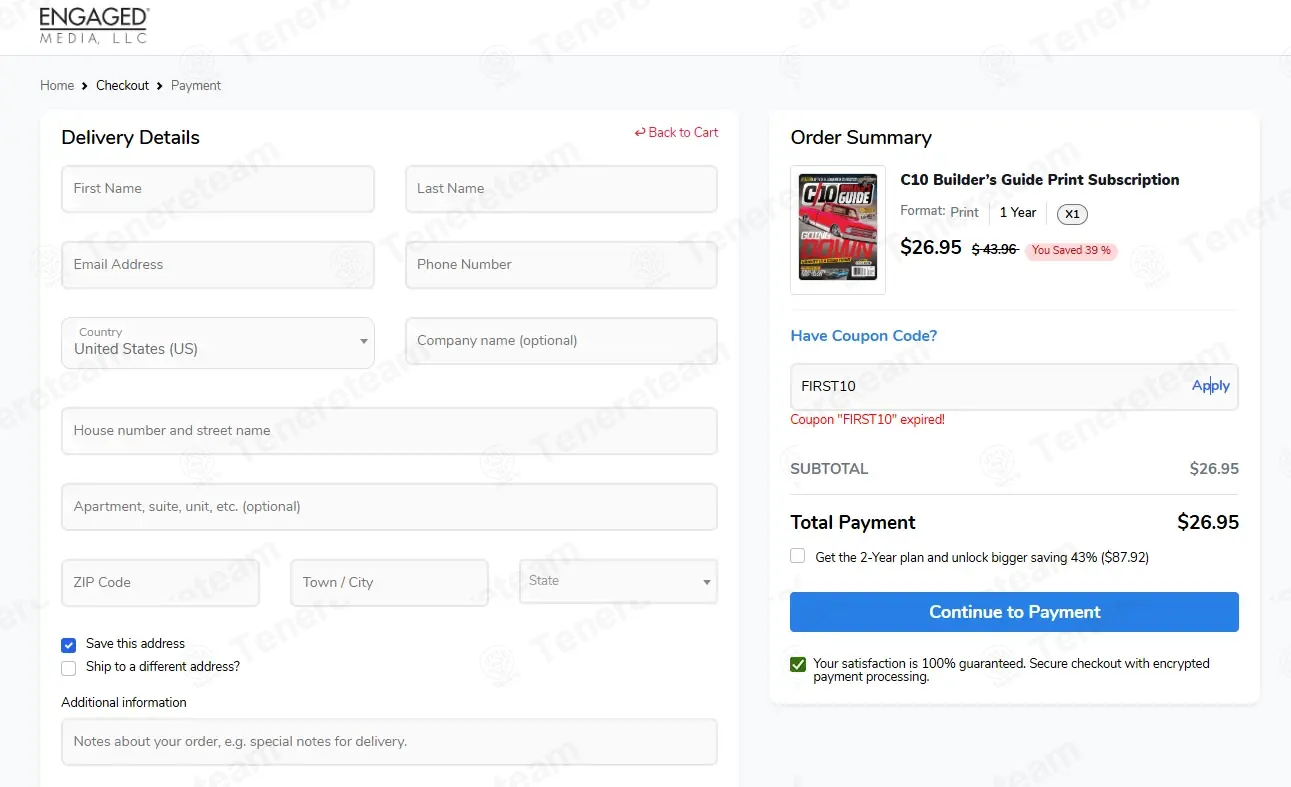Click the X1 quantity badge

[x=1072, y=214]
